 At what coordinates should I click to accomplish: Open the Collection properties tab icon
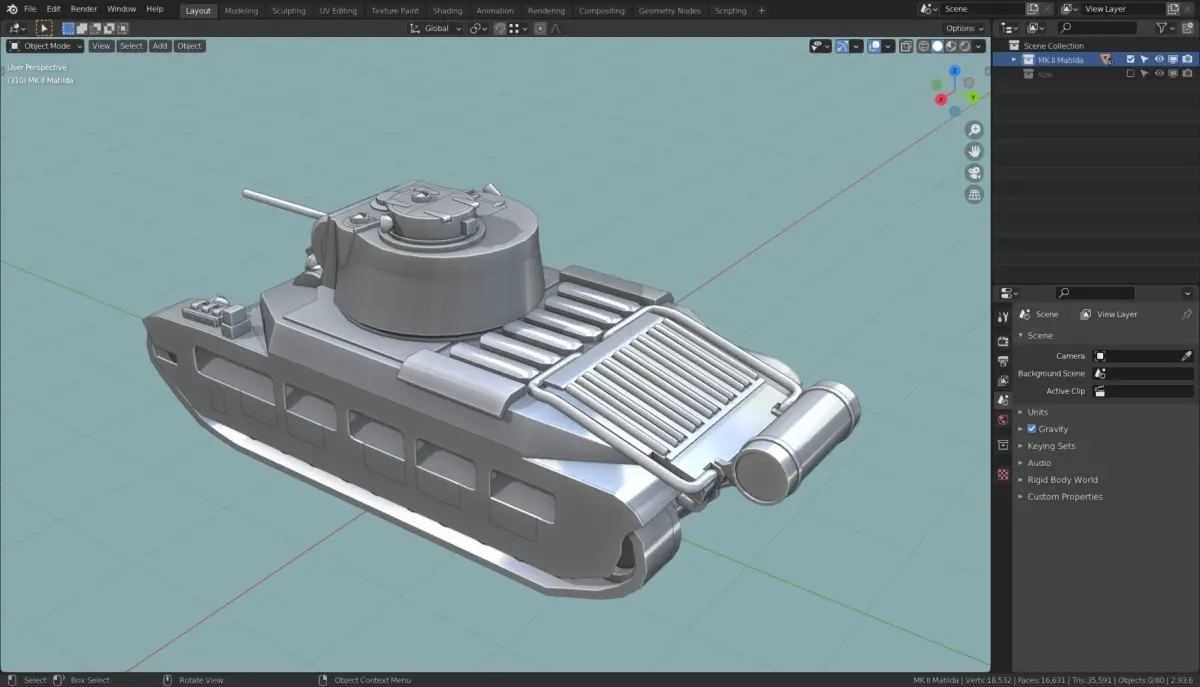point(1003,444)
